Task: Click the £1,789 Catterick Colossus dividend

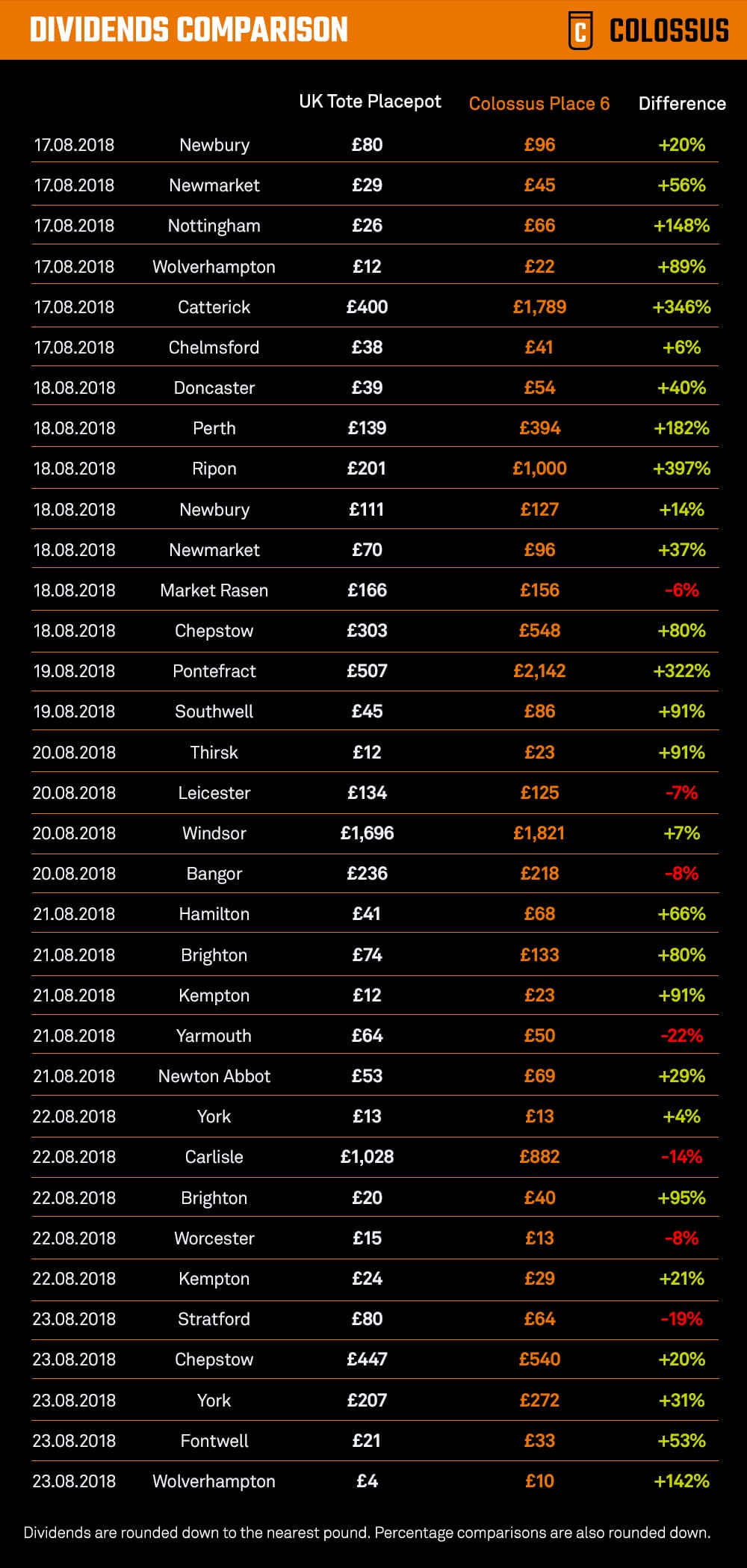Action: pos(539,307)
